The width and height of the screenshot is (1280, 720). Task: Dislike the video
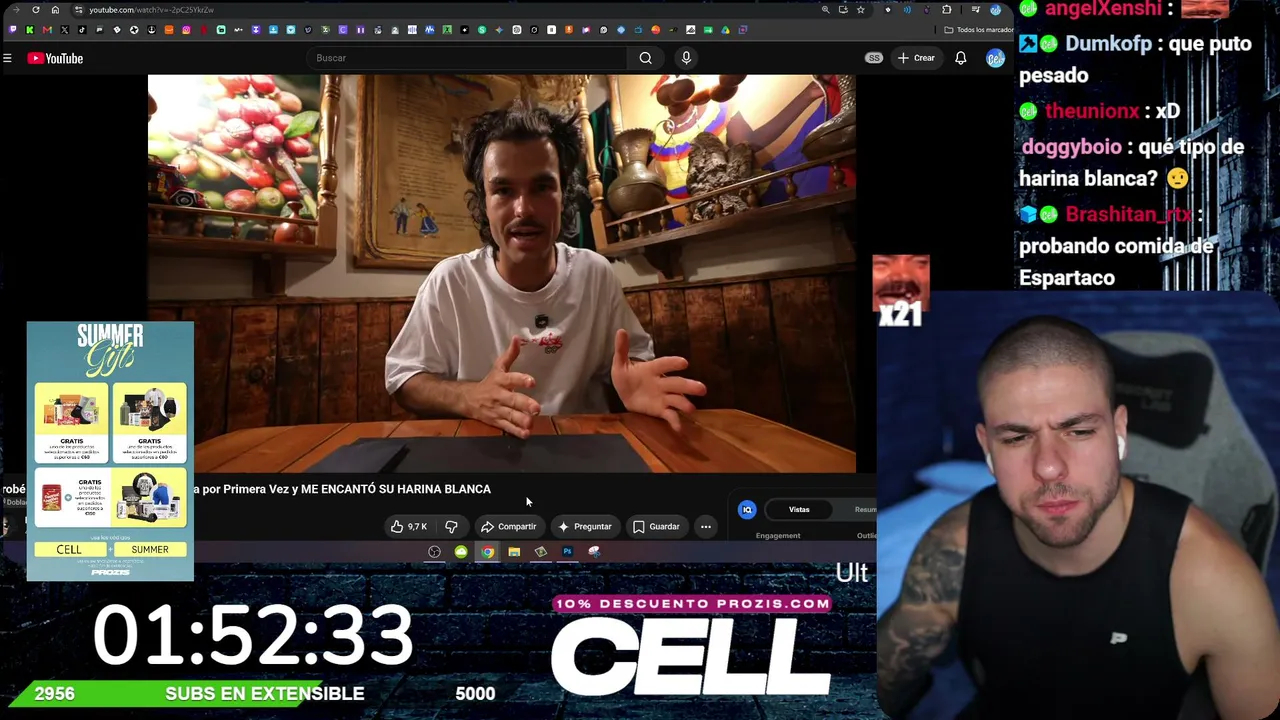(451, 527)
